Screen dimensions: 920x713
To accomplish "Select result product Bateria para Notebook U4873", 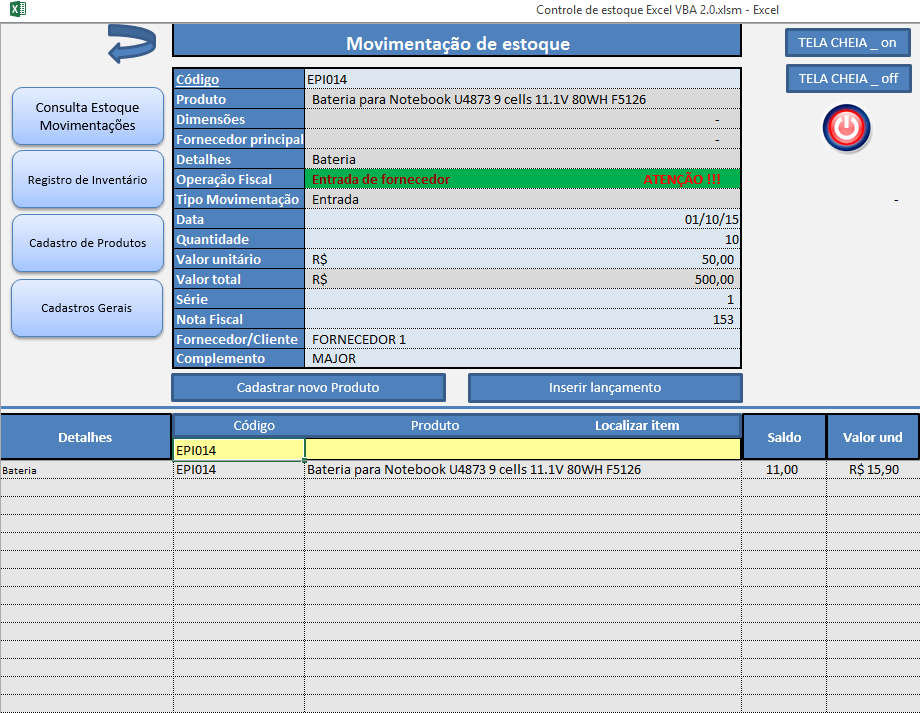I will tap(523, 469).
